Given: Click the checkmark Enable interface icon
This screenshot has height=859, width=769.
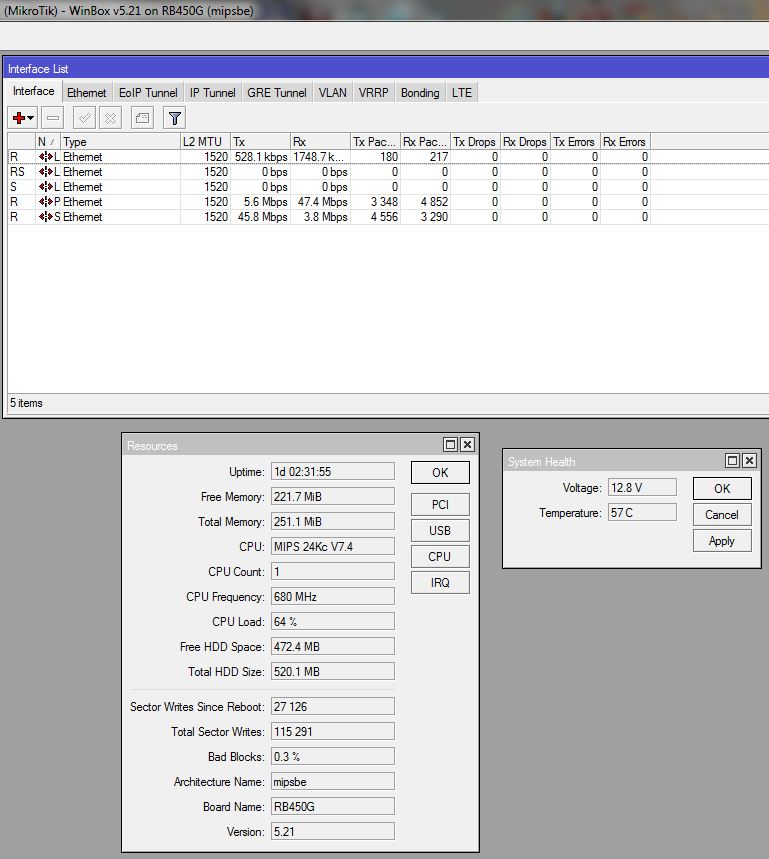Looking at the screenshot, I should (85, 117).
